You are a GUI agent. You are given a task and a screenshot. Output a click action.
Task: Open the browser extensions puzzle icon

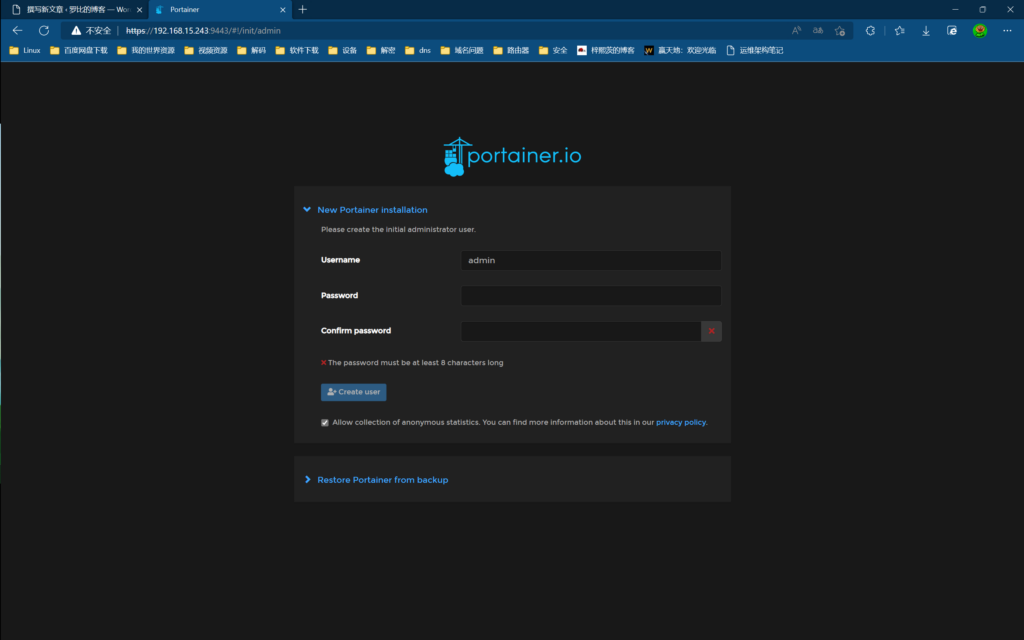(870, 31)
